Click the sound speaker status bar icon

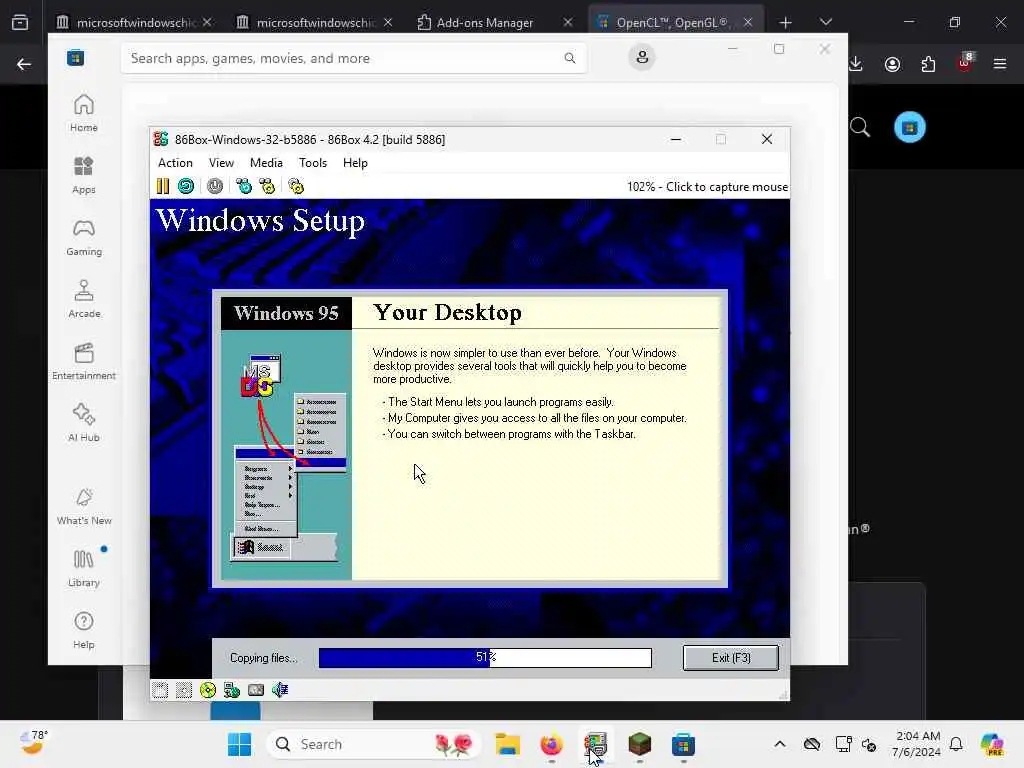(280, 690)
